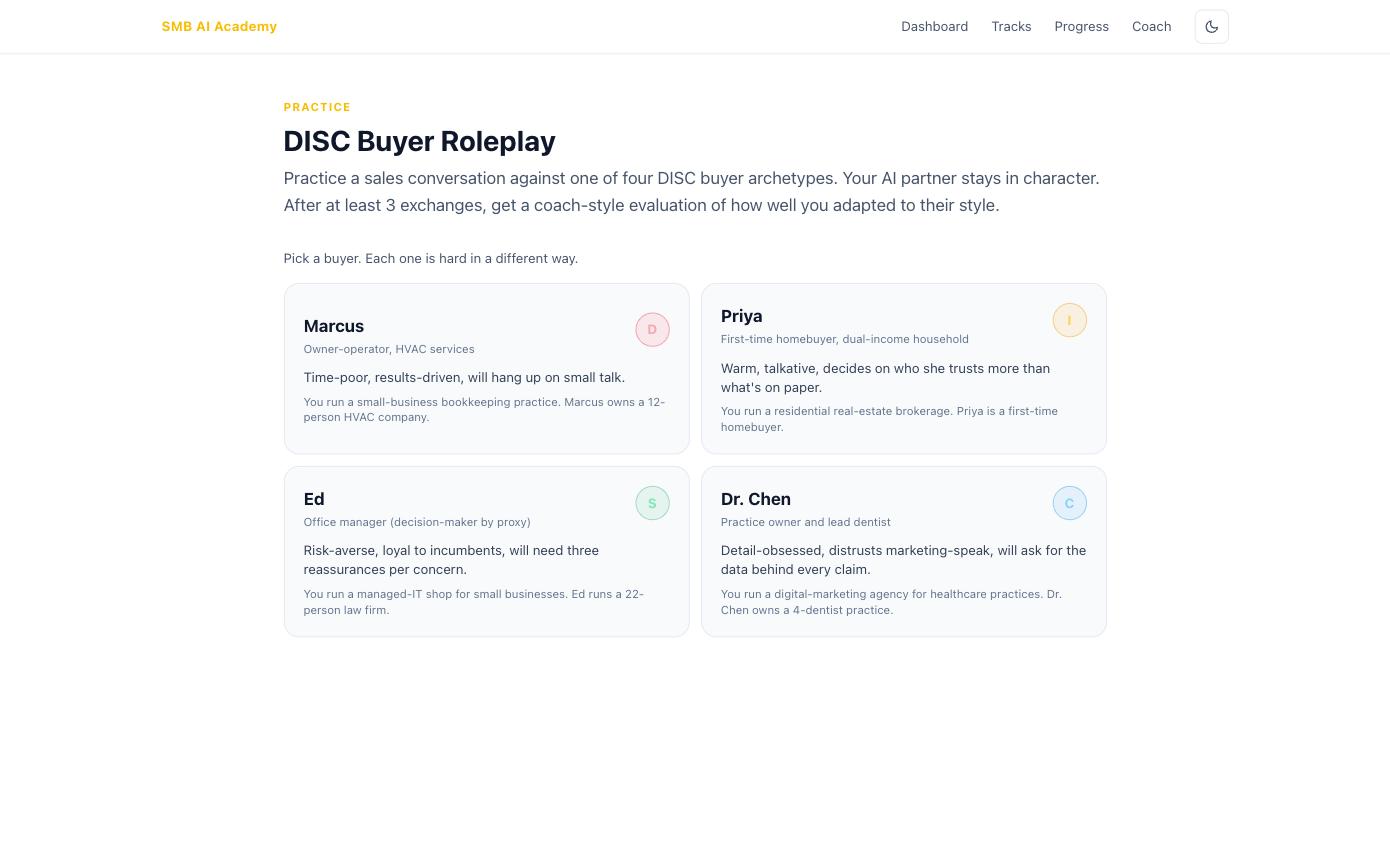This screenshot has height=868, width=1390.
Task: Go to the Dashboard nav item
Action: click(x=934, y=27)
